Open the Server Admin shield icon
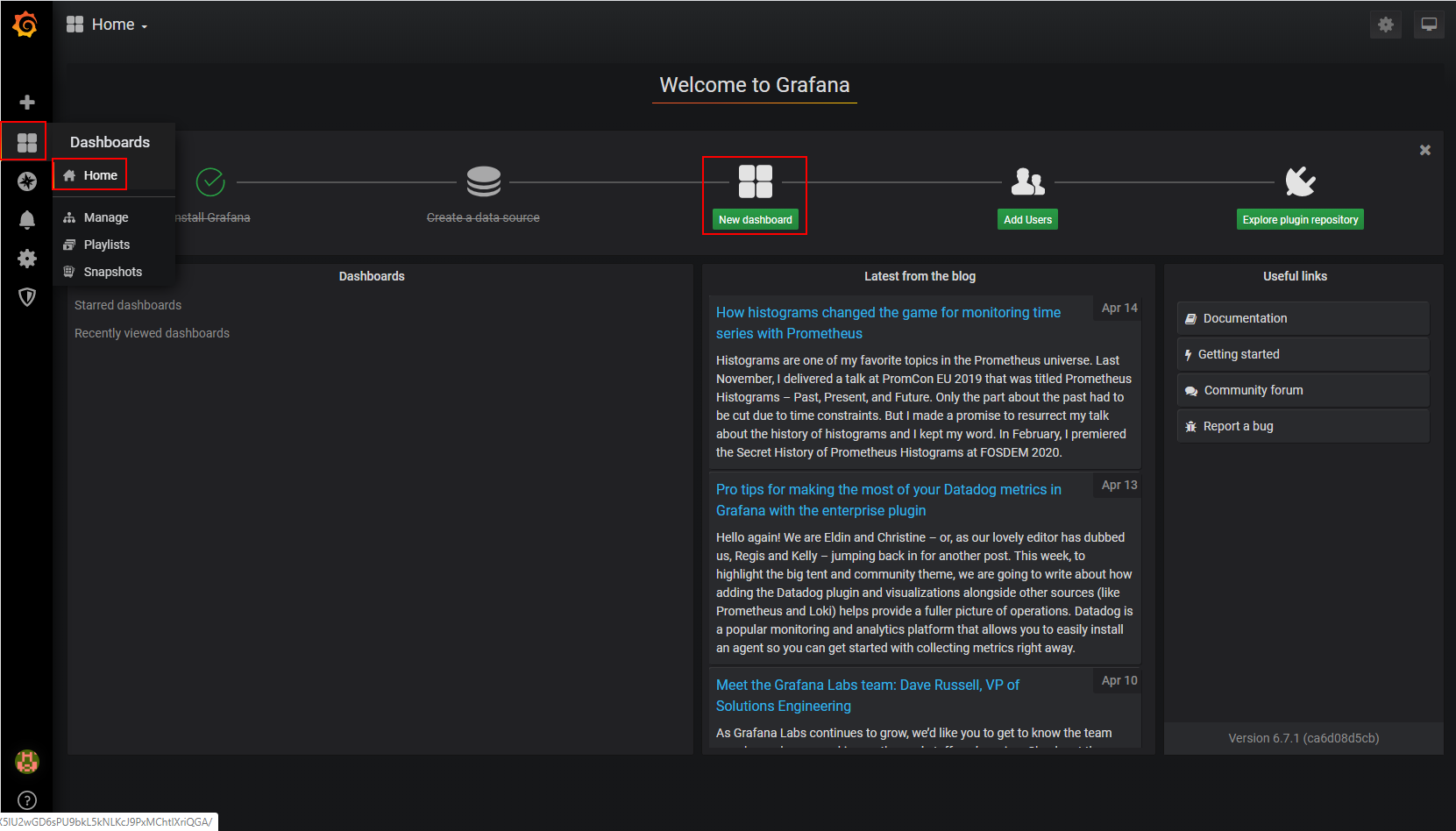 point(27,297)
